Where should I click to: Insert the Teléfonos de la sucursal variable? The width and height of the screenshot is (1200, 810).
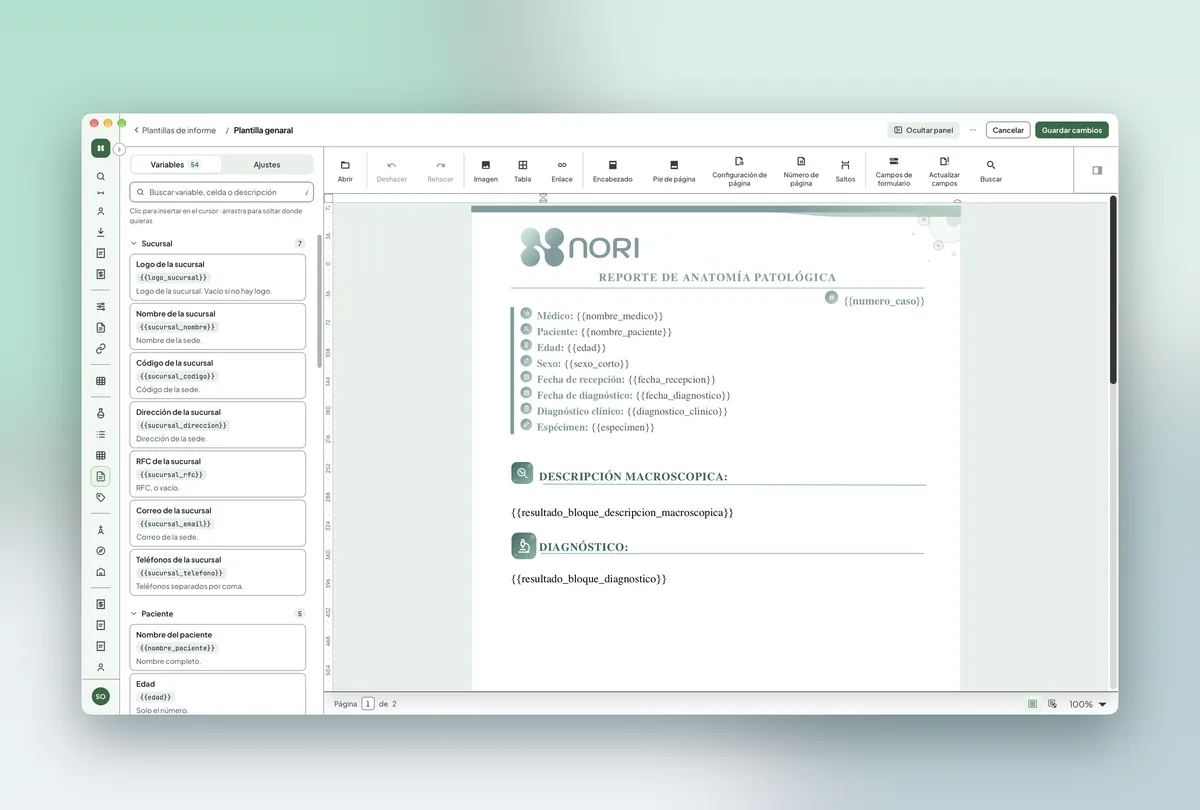218,572
